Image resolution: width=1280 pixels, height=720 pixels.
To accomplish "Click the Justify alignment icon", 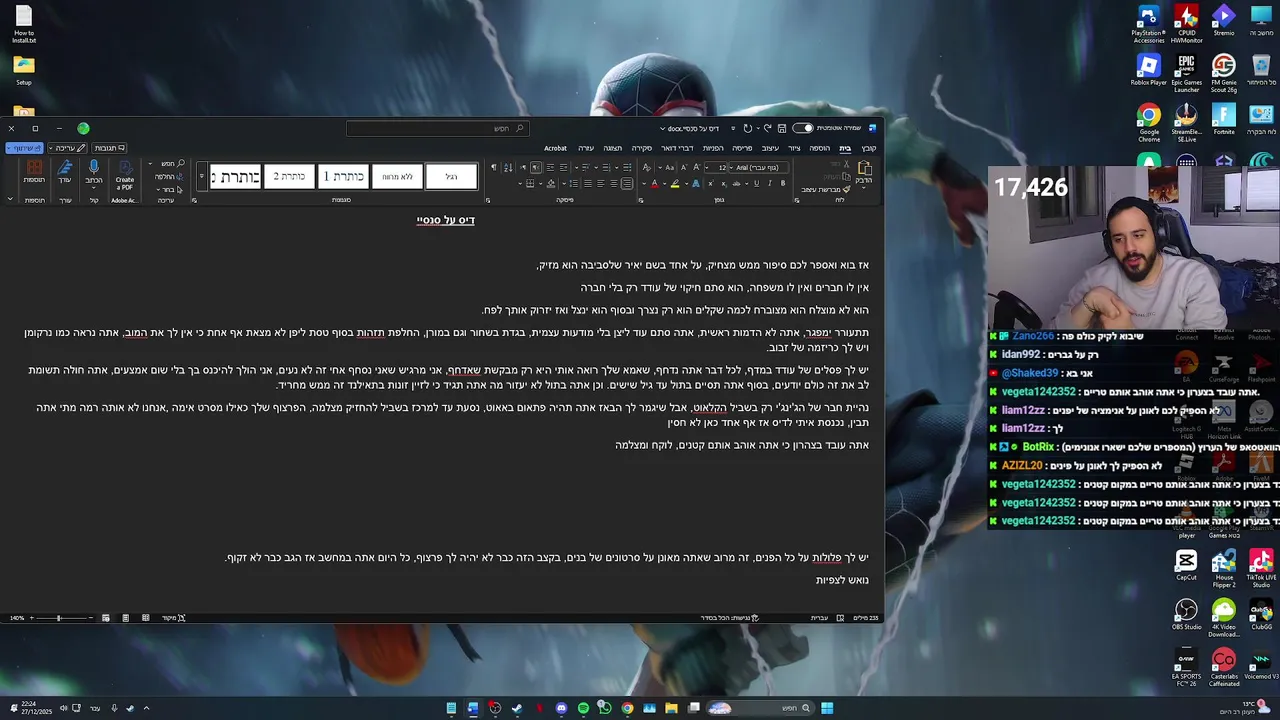I will (587, 184).
